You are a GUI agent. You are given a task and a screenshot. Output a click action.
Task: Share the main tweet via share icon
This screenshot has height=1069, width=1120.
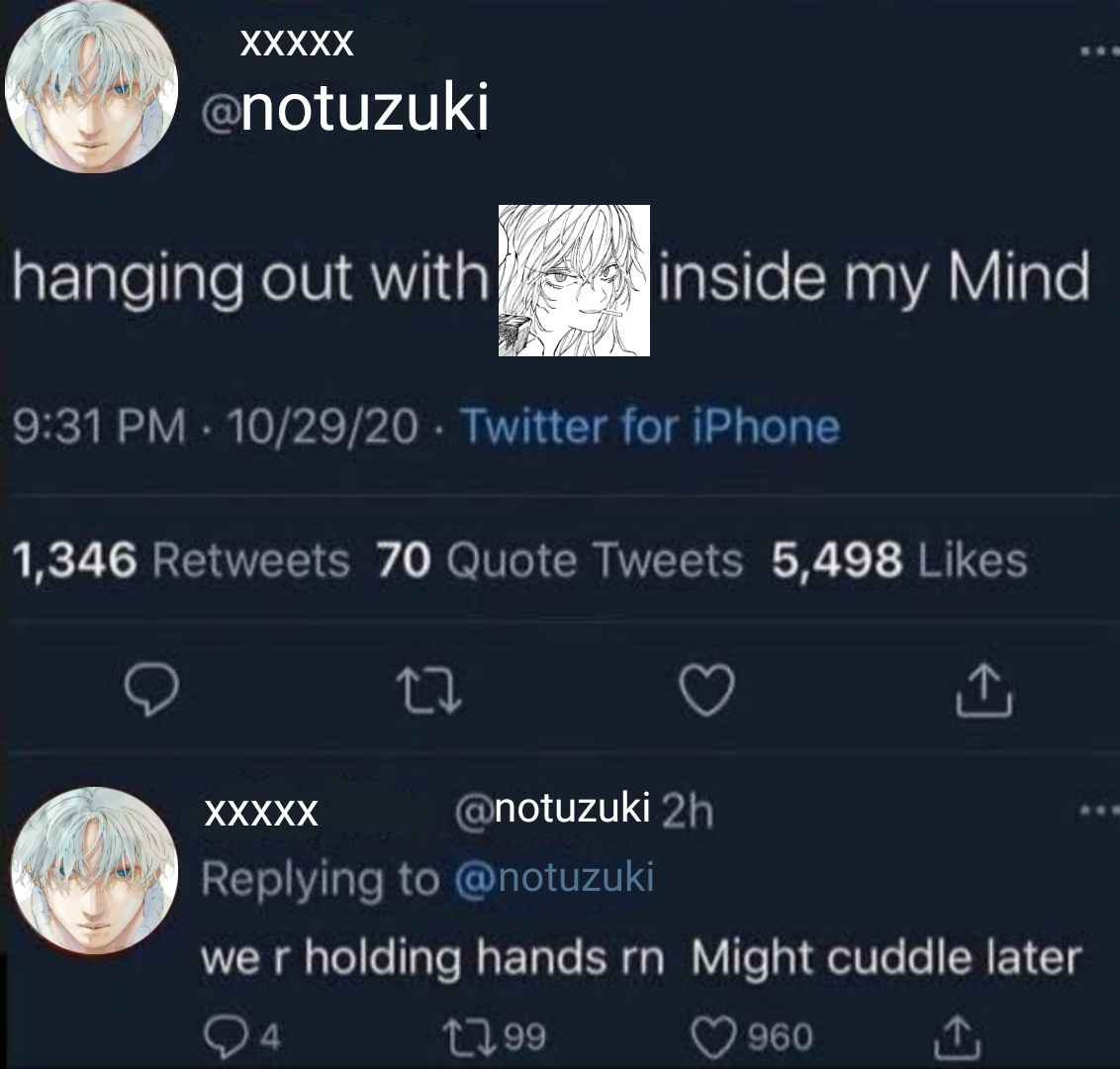click(x=983, y=690)
